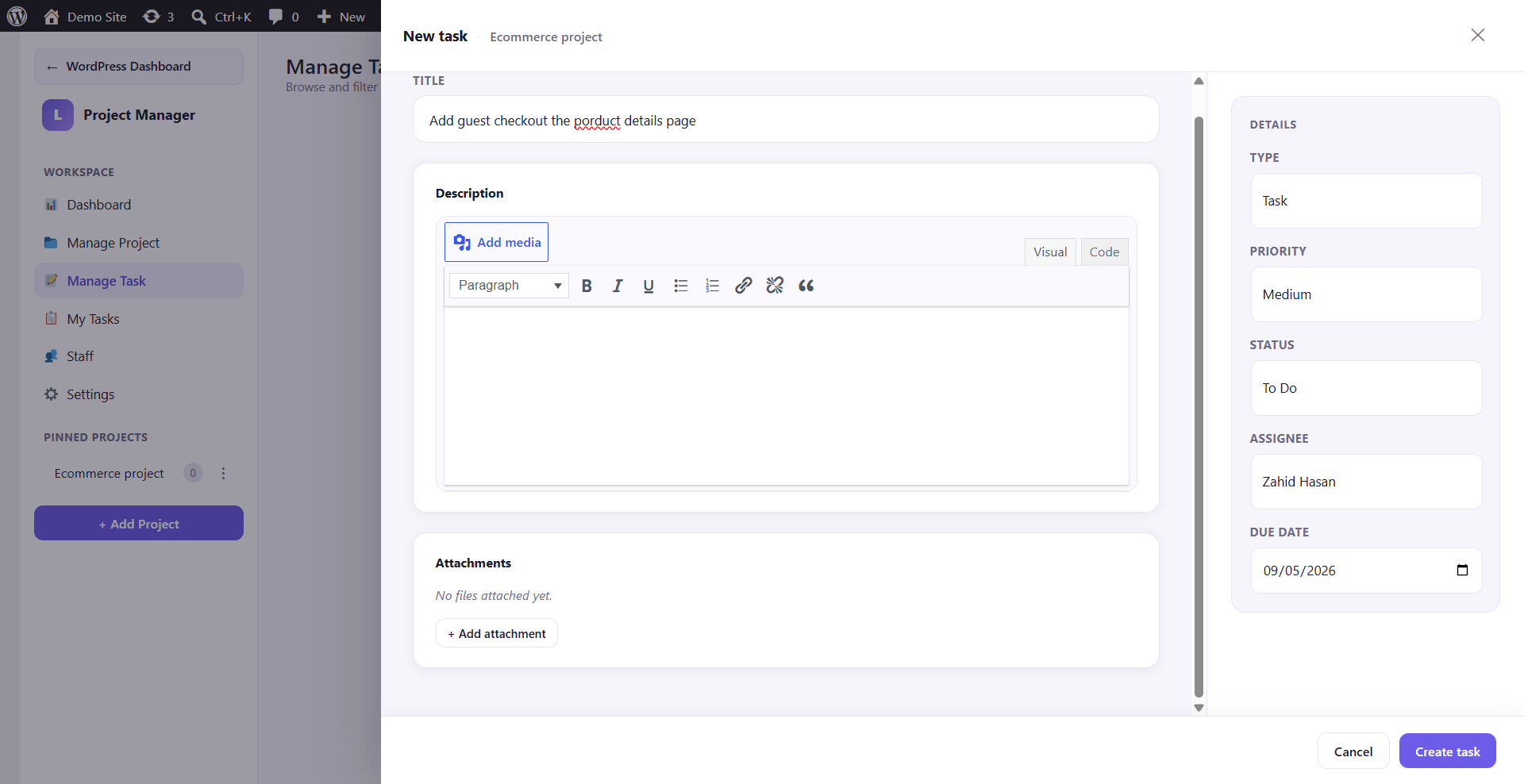
Task: Switch editor to Code tab
Action: [1104, 252]
